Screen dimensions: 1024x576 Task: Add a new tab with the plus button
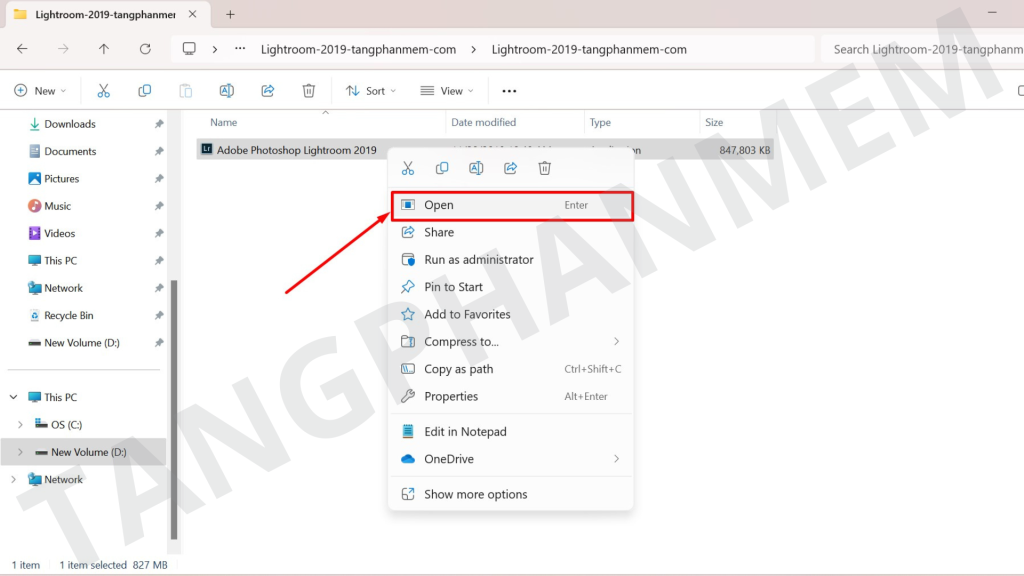[x=230, y=15]
